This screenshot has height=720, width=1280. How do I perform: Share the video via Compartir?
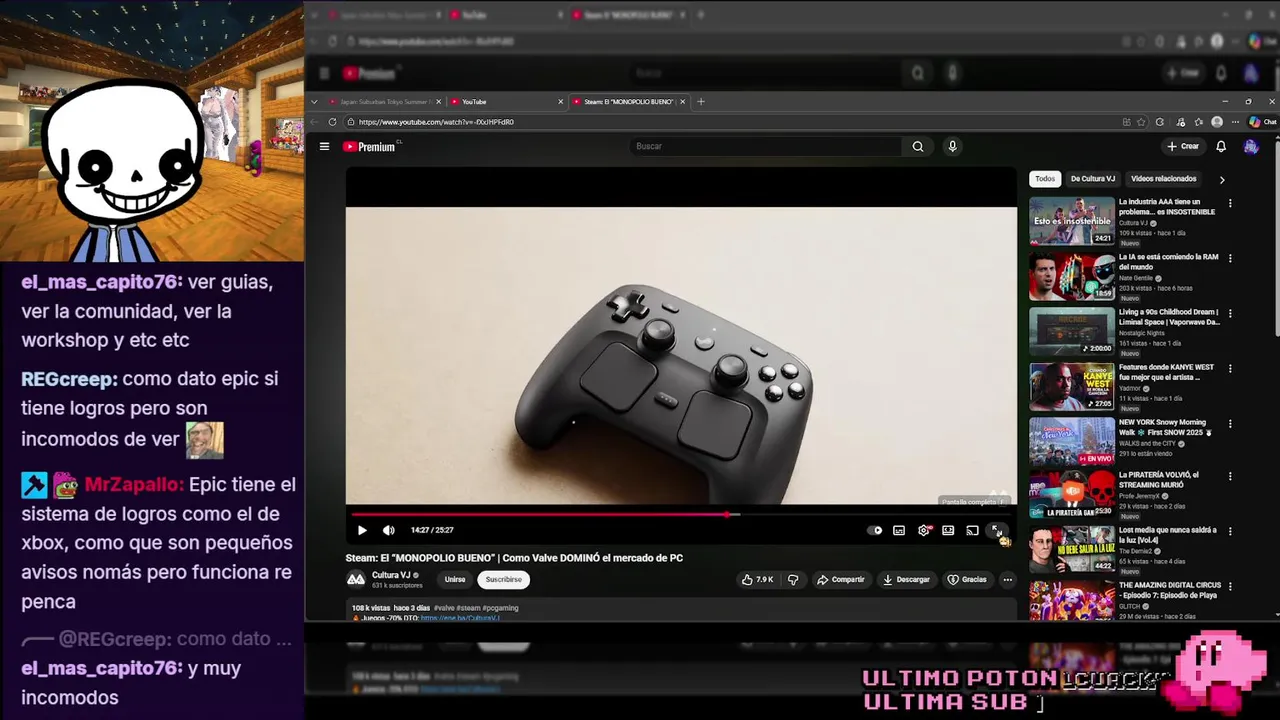pos(840,579)
